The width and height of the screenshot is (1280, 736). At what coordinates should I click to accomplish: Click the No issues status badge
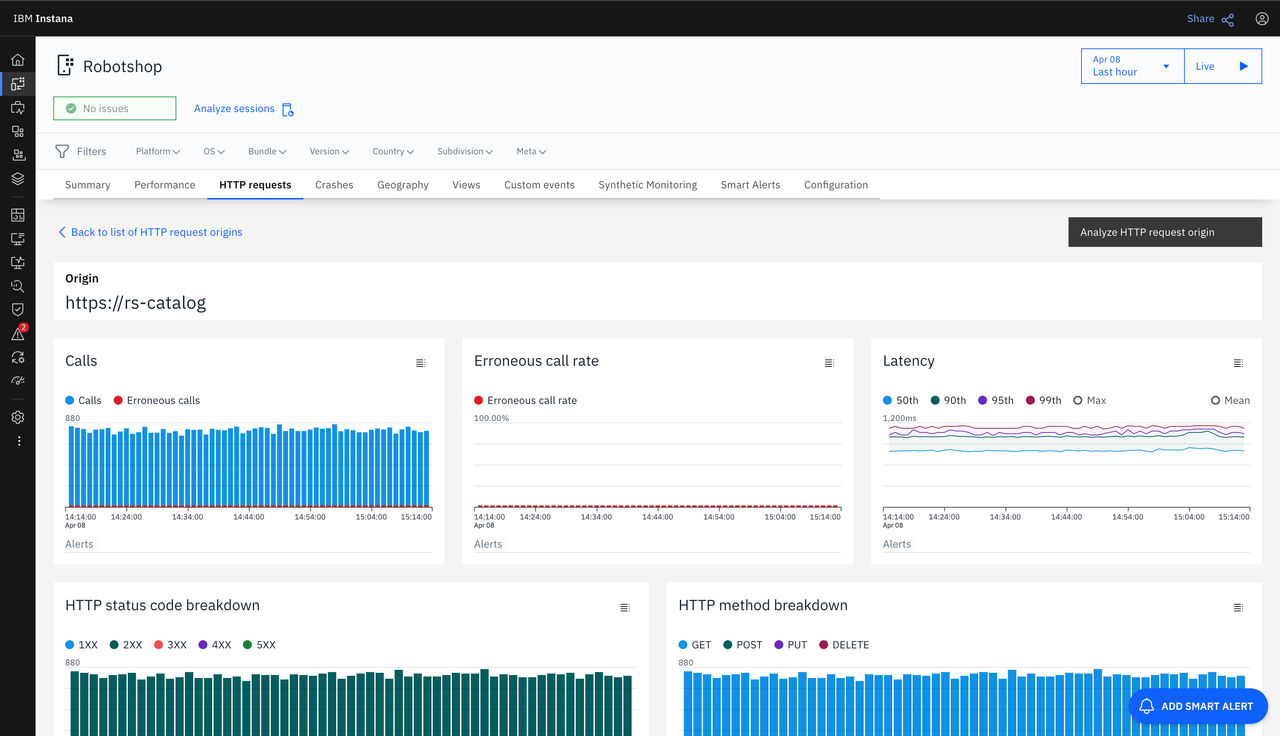(115, 109)
